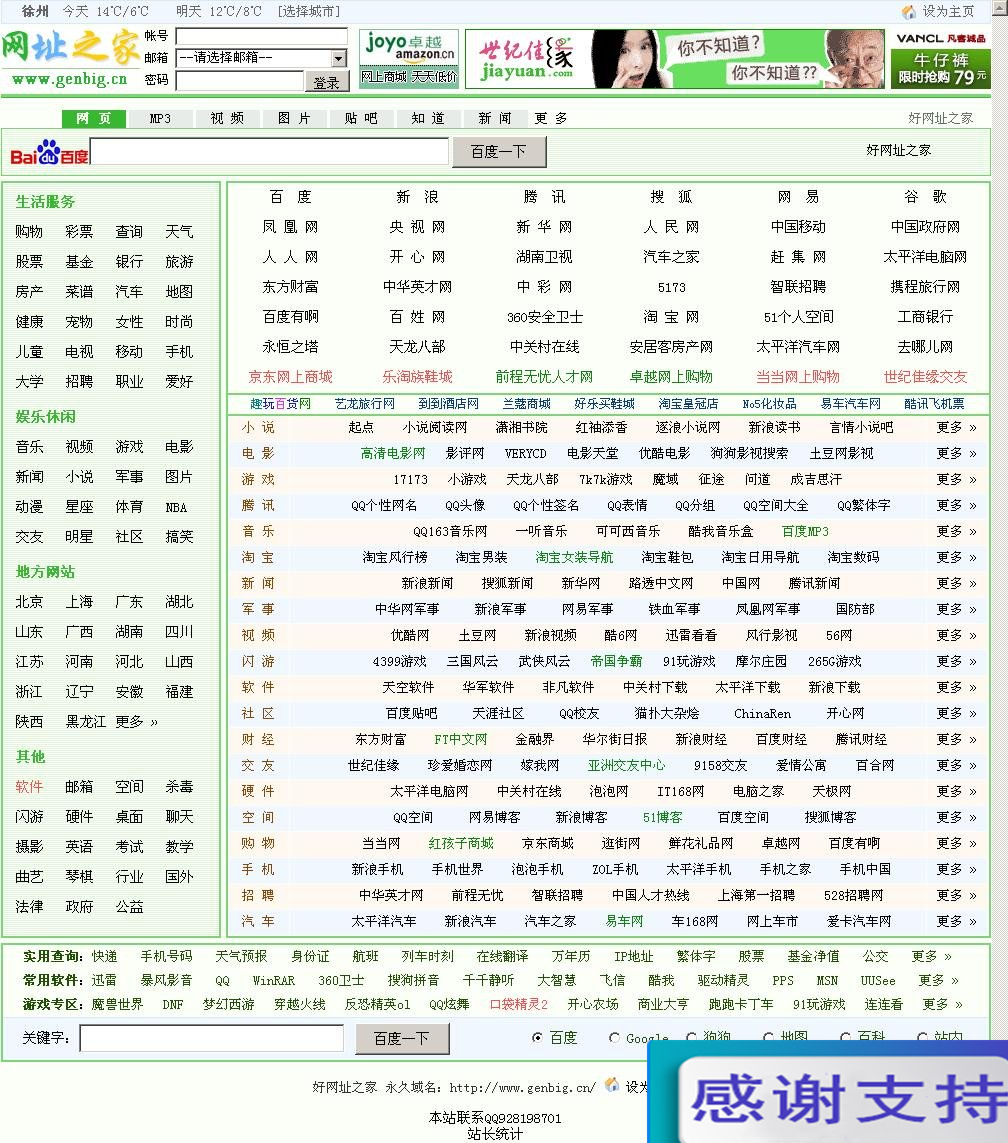This screenshot has width=1008, height=1143.
Task: Expand 更多 after 黑龙江 in 地方网站
Action: click(x=136, y=722)
